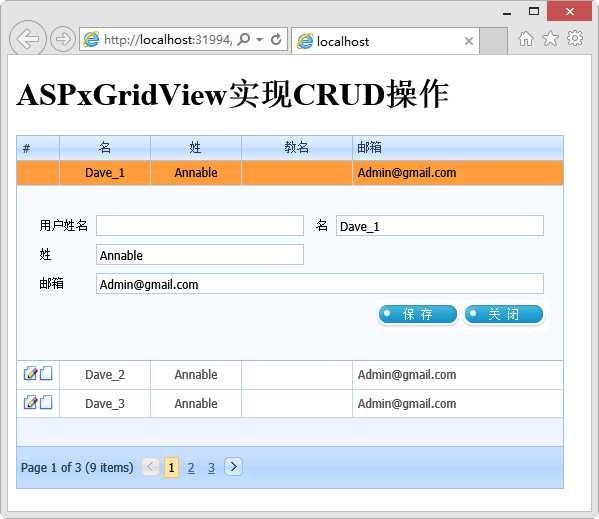This screenshot has height=519, width=599.
Task: Open the Tools gear icon
Action: coord(575,38)
